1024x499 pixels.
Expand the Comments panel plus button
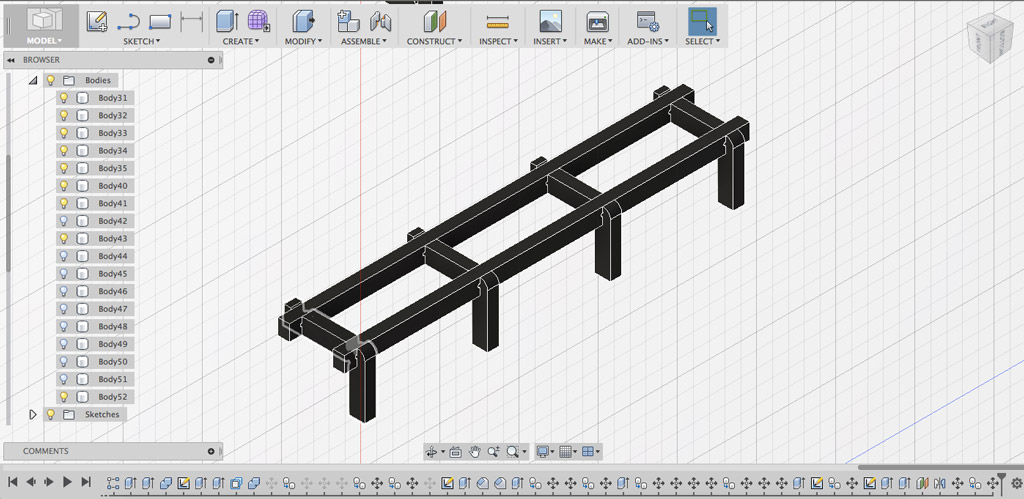pos(211,451)
